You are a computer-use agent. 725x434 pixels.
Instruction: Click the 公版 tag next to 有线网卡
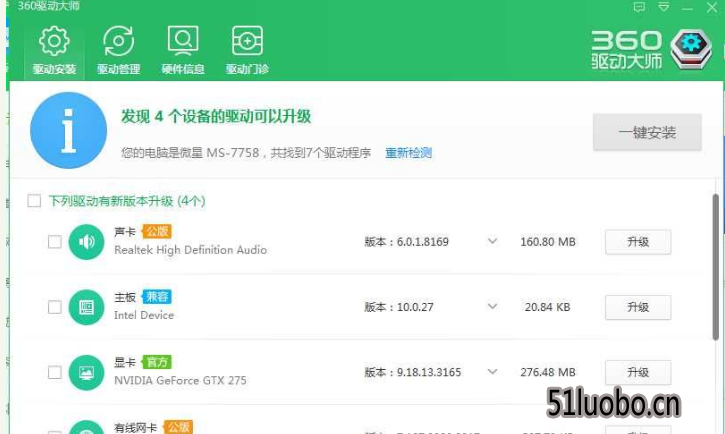click(x=178, y=427)
